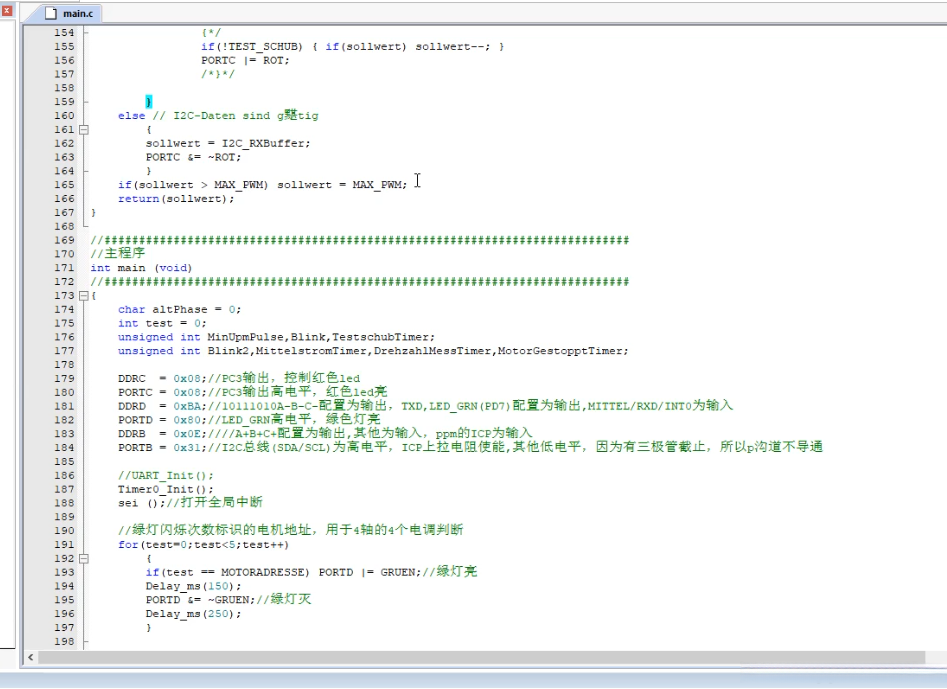Click 'char altPhase = 0;' line

179,309
